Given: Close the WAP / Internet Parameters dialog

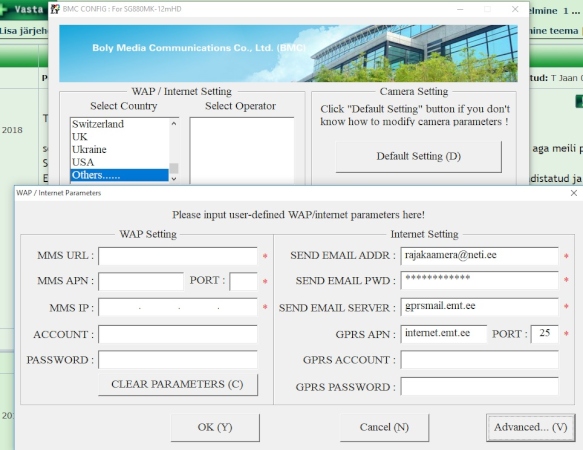Looking at the screenshot, I should coord(574,193).
